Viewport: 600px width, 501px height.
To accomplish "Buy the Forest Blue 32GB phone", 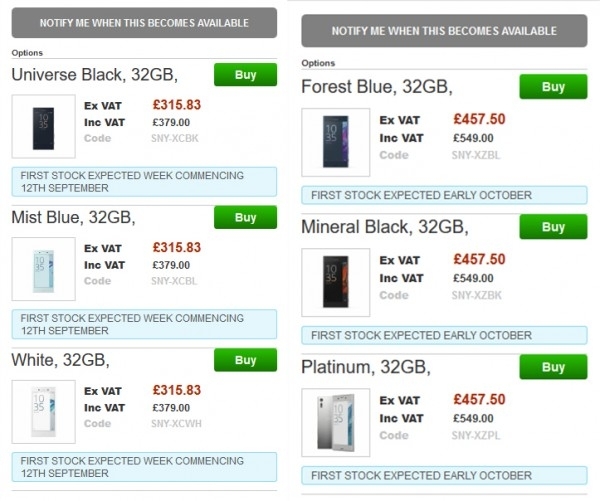I will (x=553, y=87).
